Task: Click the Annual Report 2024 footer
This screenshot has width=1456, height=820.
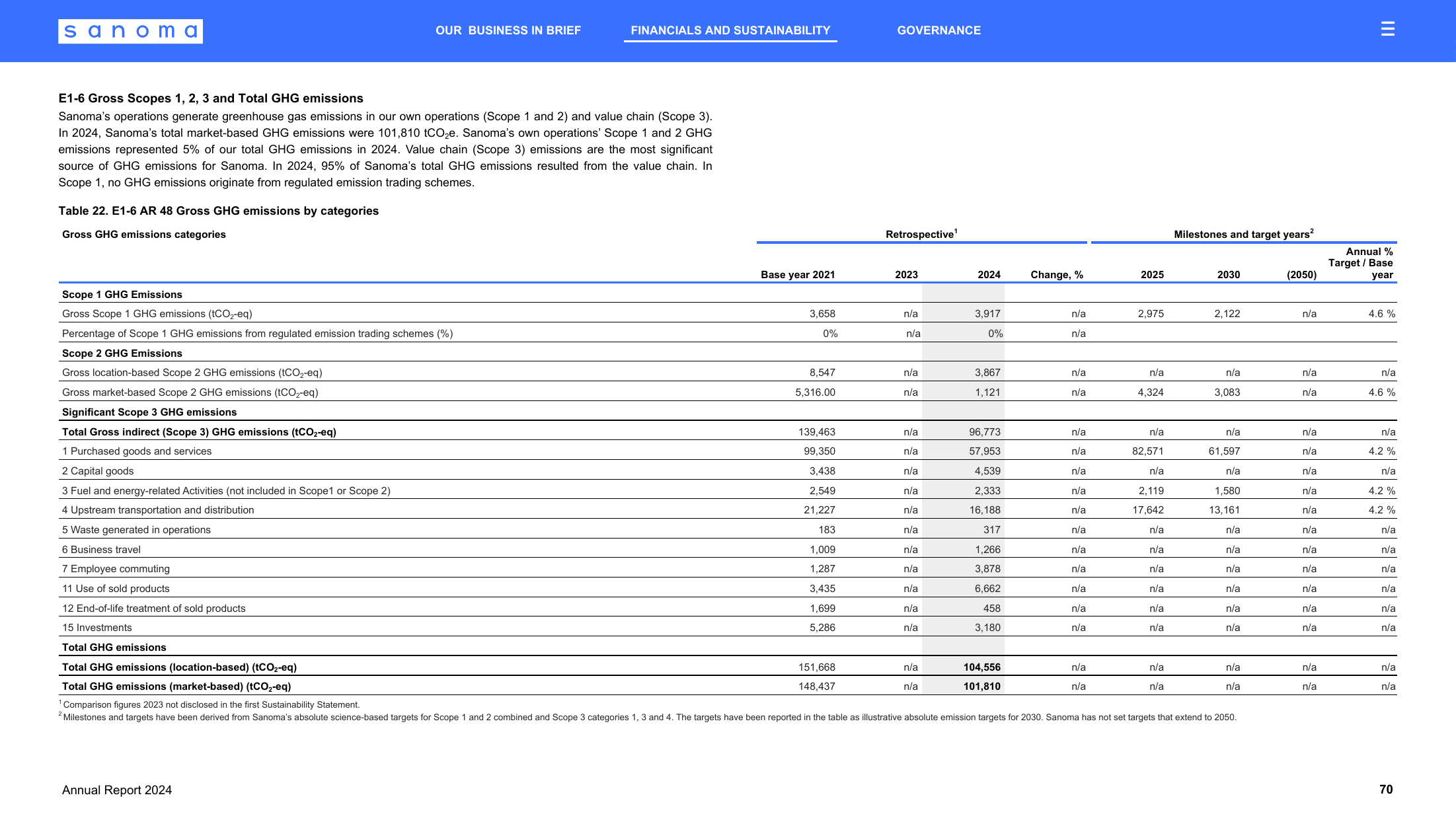Action: (x=117, y=790)
